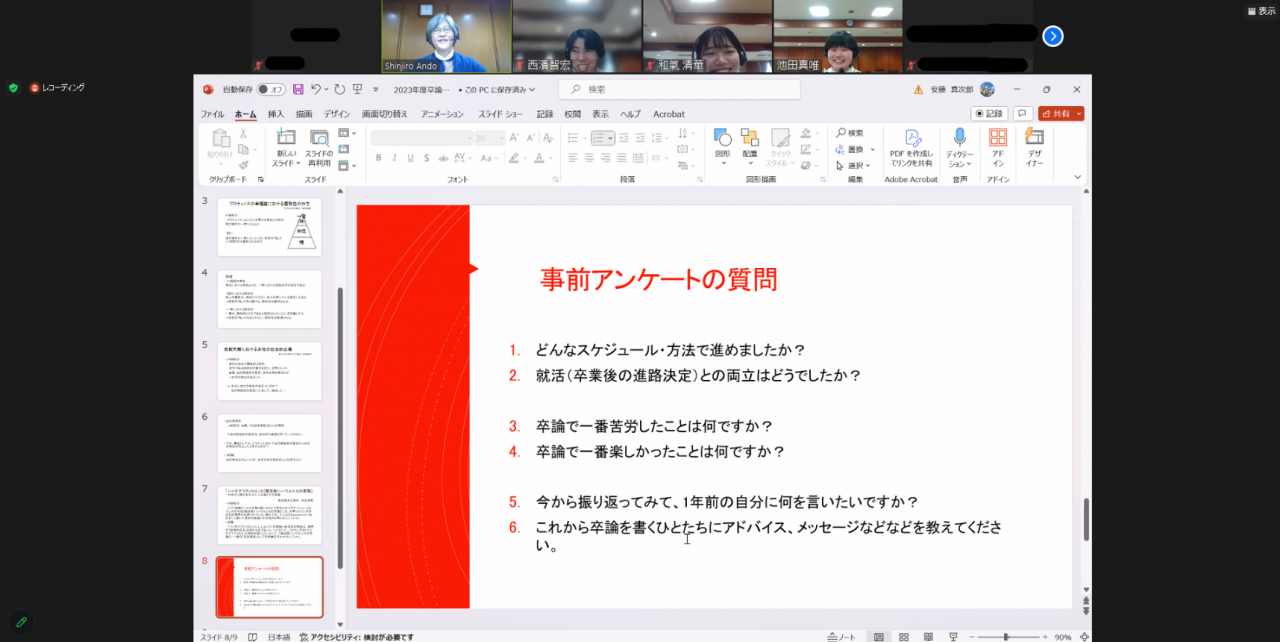Screen dimensions: 1280x642
Task: Click the Save icon in title bar
Action: [298, 89]
